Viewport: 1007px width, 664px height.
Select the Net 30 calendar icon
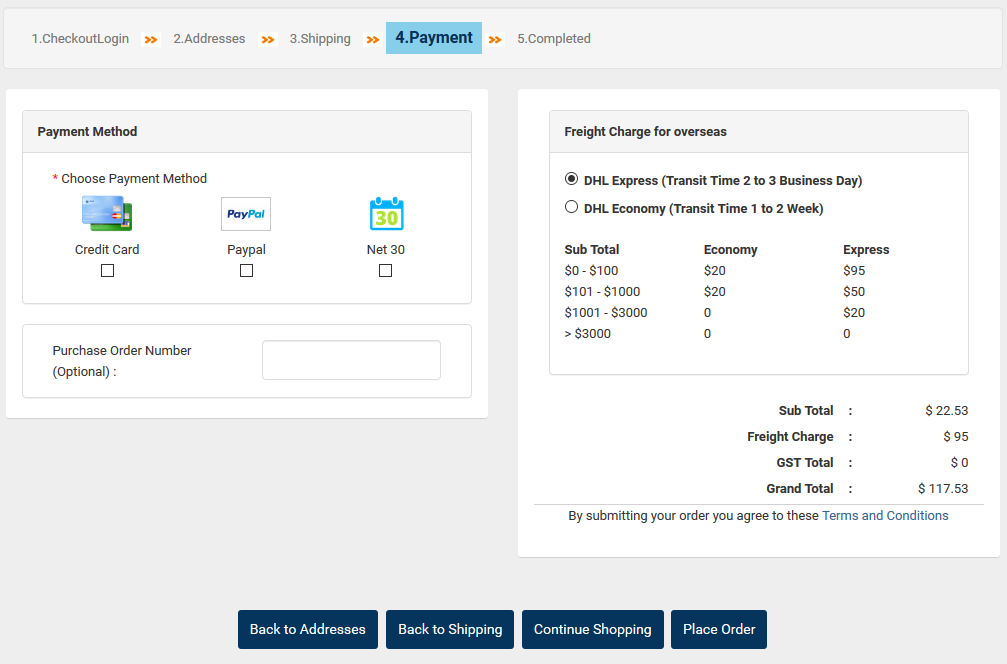385,213
